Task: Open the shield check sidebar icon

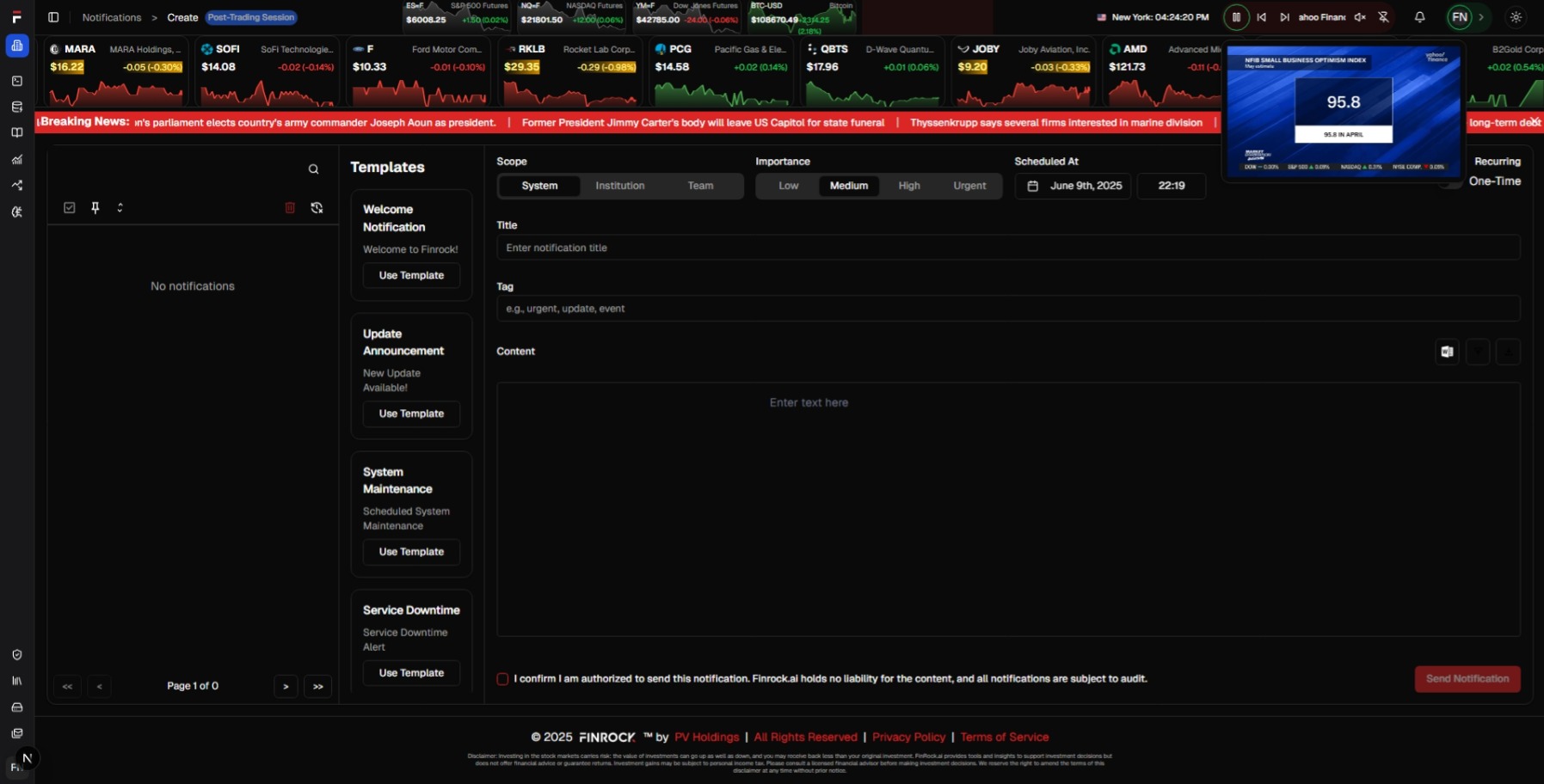Action: pyautogui.click(x=17, y=655)
